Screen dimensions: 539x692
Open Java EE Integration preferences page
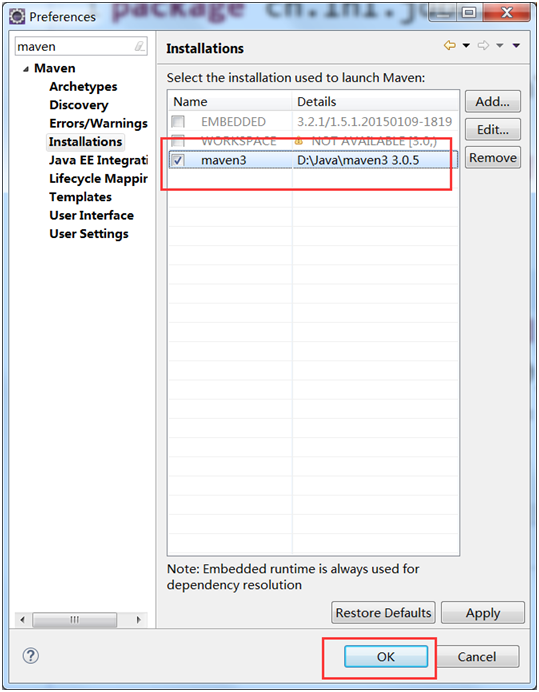98,160
